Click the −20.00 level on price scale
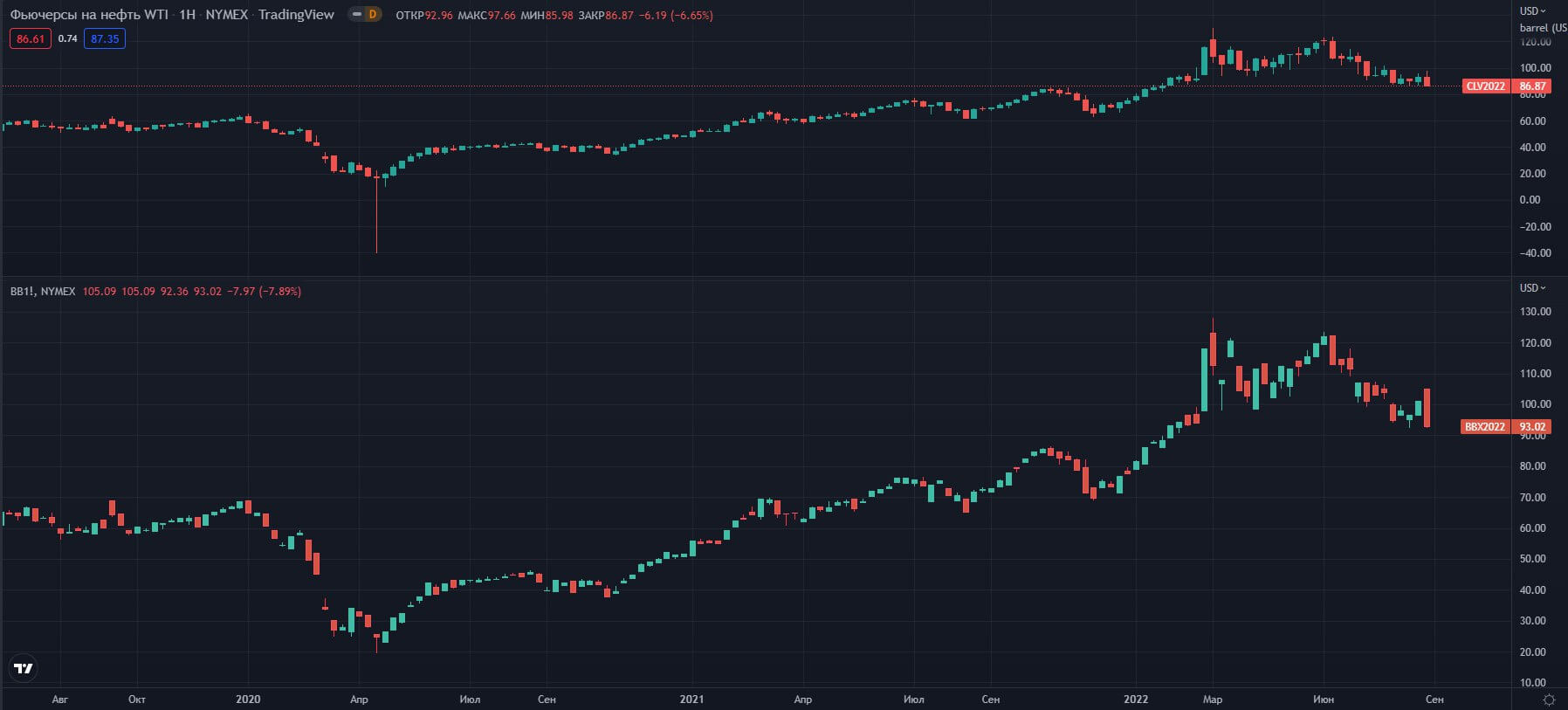 [x=1535, y=227]
